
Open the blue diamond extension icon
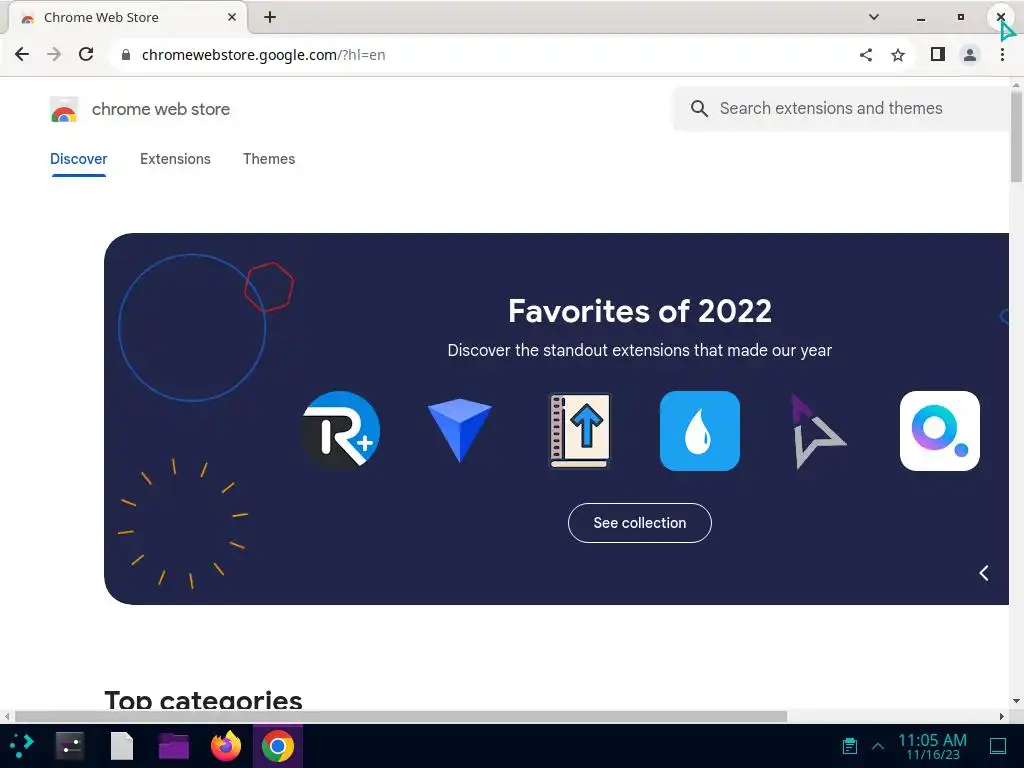(460, 430)
